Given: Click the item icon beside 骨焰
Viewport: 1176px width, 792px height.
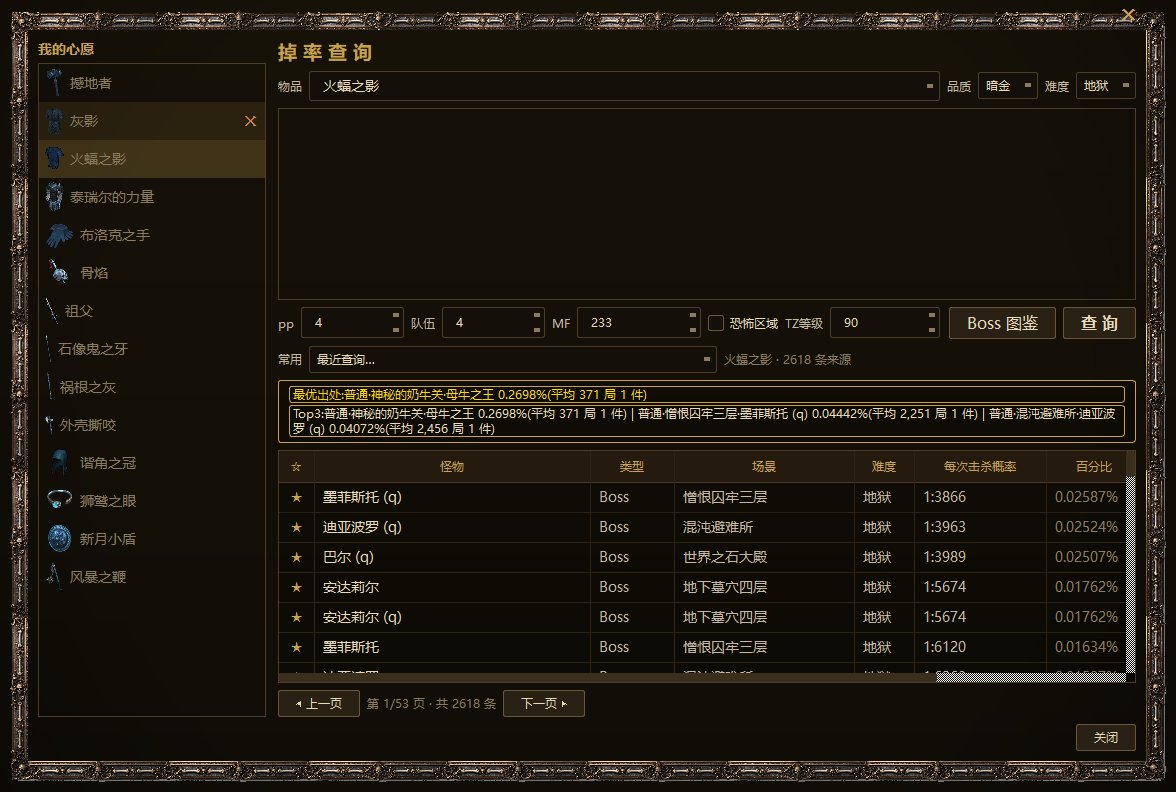Looking at the screenshot, I should (59, 272).
